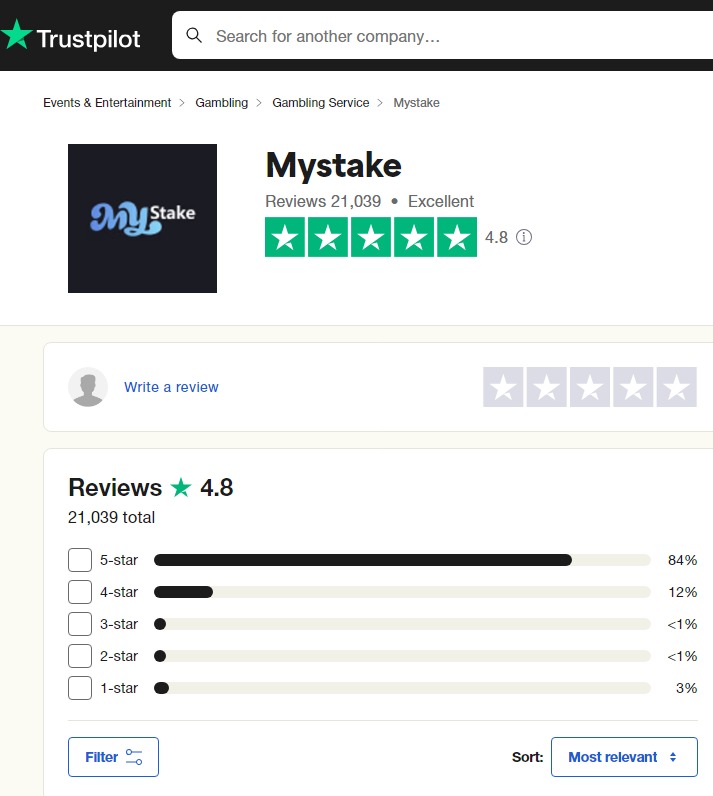Check the 4-star filter checkbox

(80, 592)
